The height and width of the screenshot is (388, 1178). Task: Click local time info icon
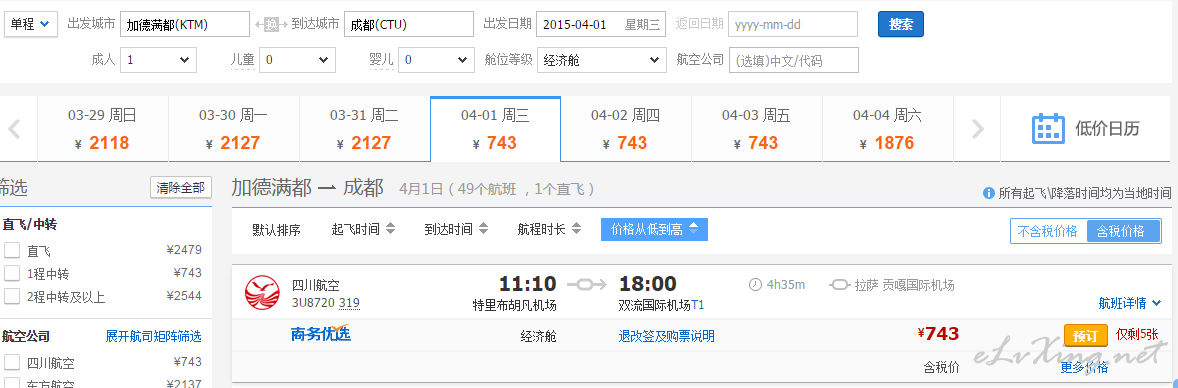pos(989,193)
